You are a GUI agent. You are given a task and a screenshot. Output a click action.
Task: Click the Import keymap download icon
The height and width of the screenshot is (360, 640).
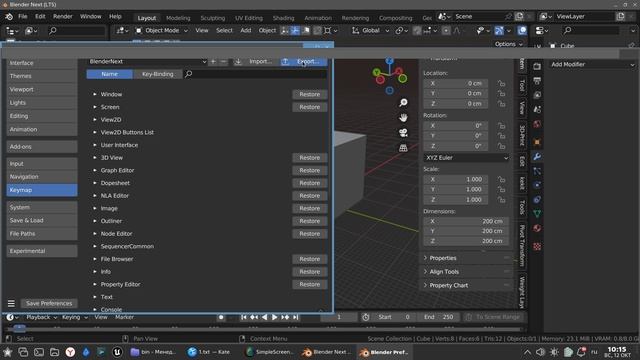click(x=238, y=62)
